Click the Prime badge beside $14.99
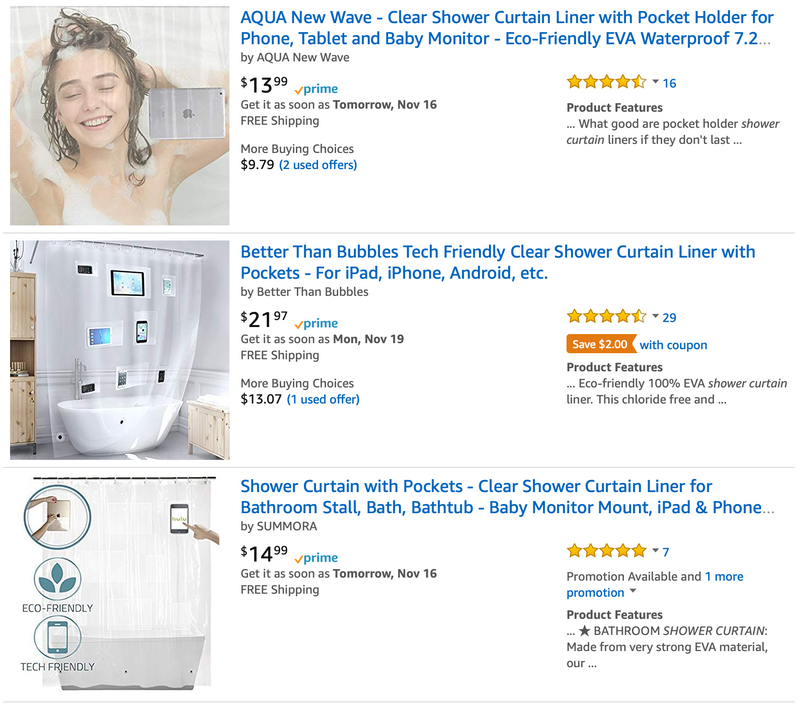 (x=317, y=558)
